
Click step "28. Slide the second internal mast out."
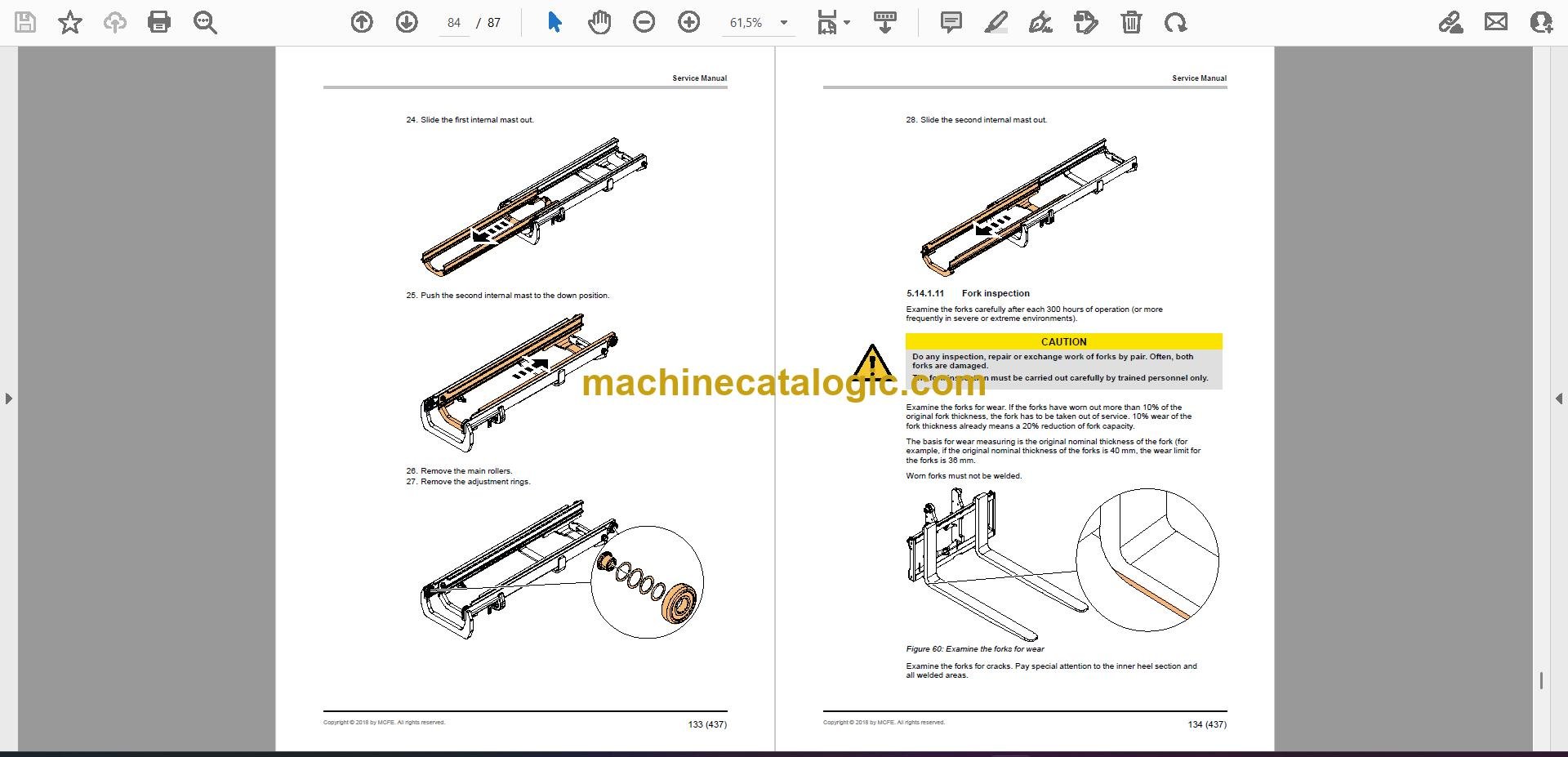tap(976, 120)
